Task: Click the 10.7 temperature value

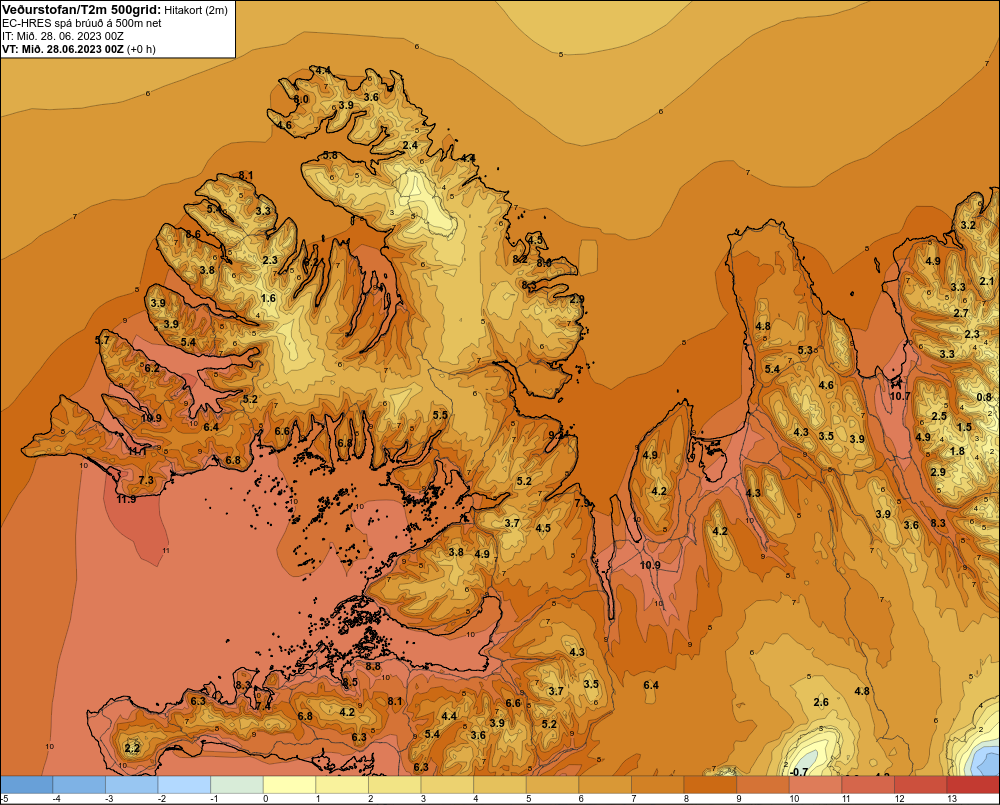Action: pyautogui.click(x=900, y=396)
